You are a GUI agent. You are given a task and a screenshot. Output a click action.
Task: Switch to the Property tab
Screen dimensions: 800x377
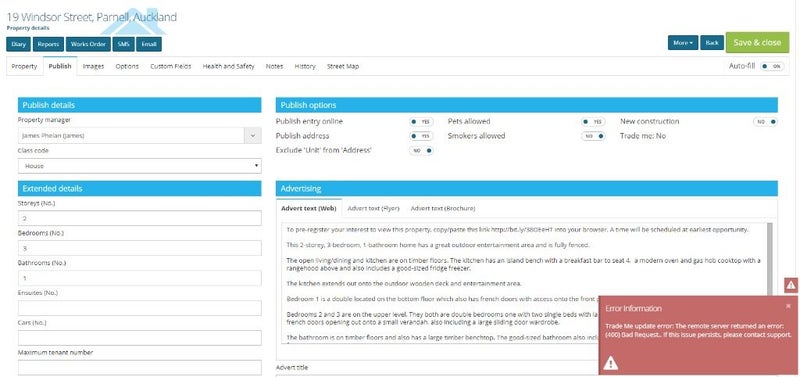click(x=24, y=66)
